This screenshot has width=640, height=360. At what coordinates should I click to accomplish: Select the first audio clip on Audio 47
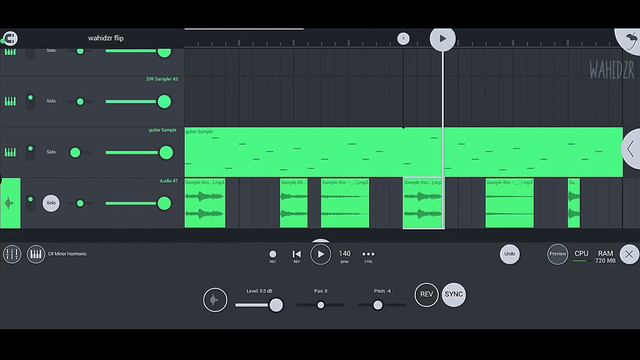(205, 203)
